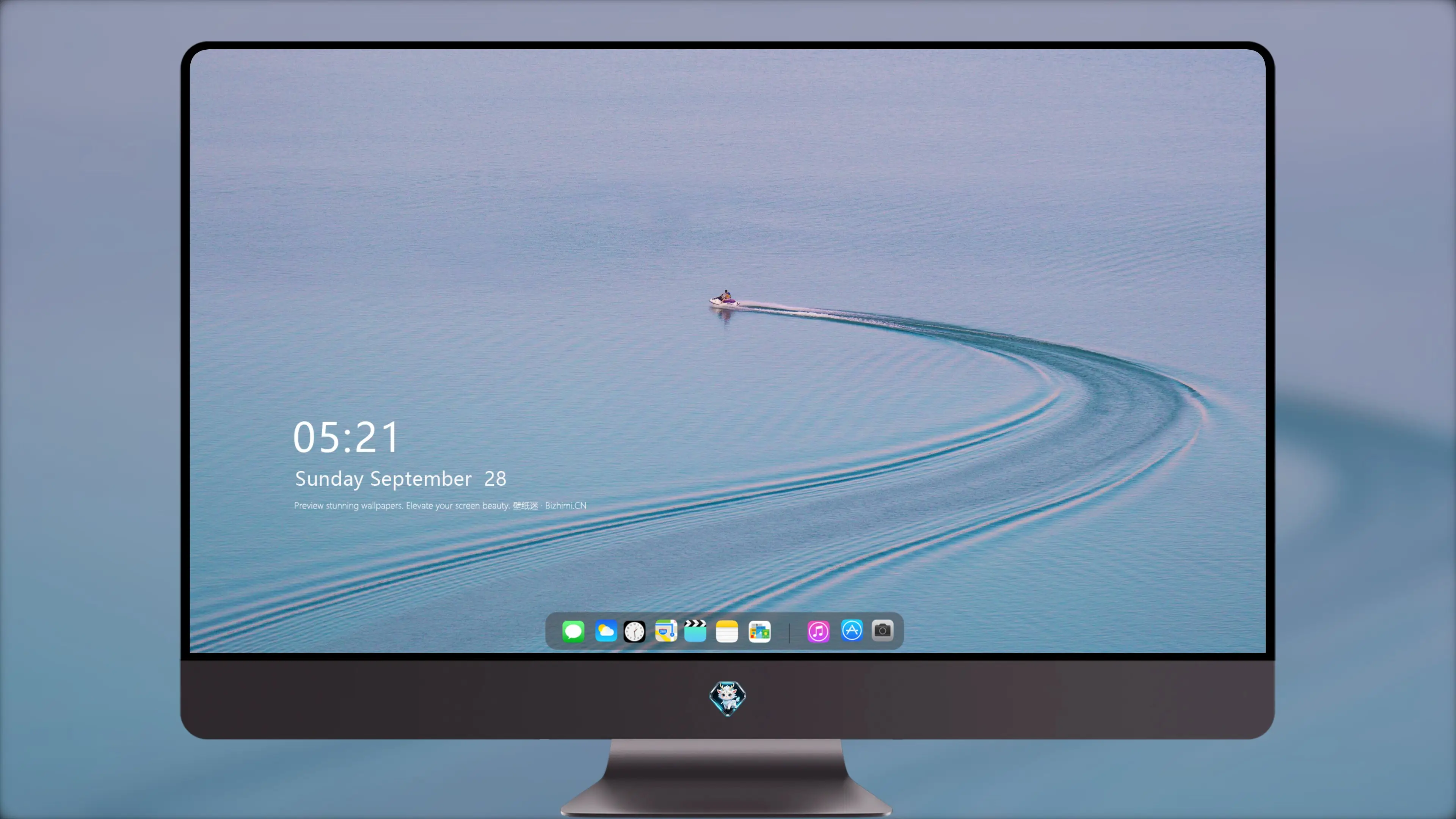Image resolution: width=1456 pixels, height=819 pixels.
Task: Open the App Store icon
Action: coord(852,630)
